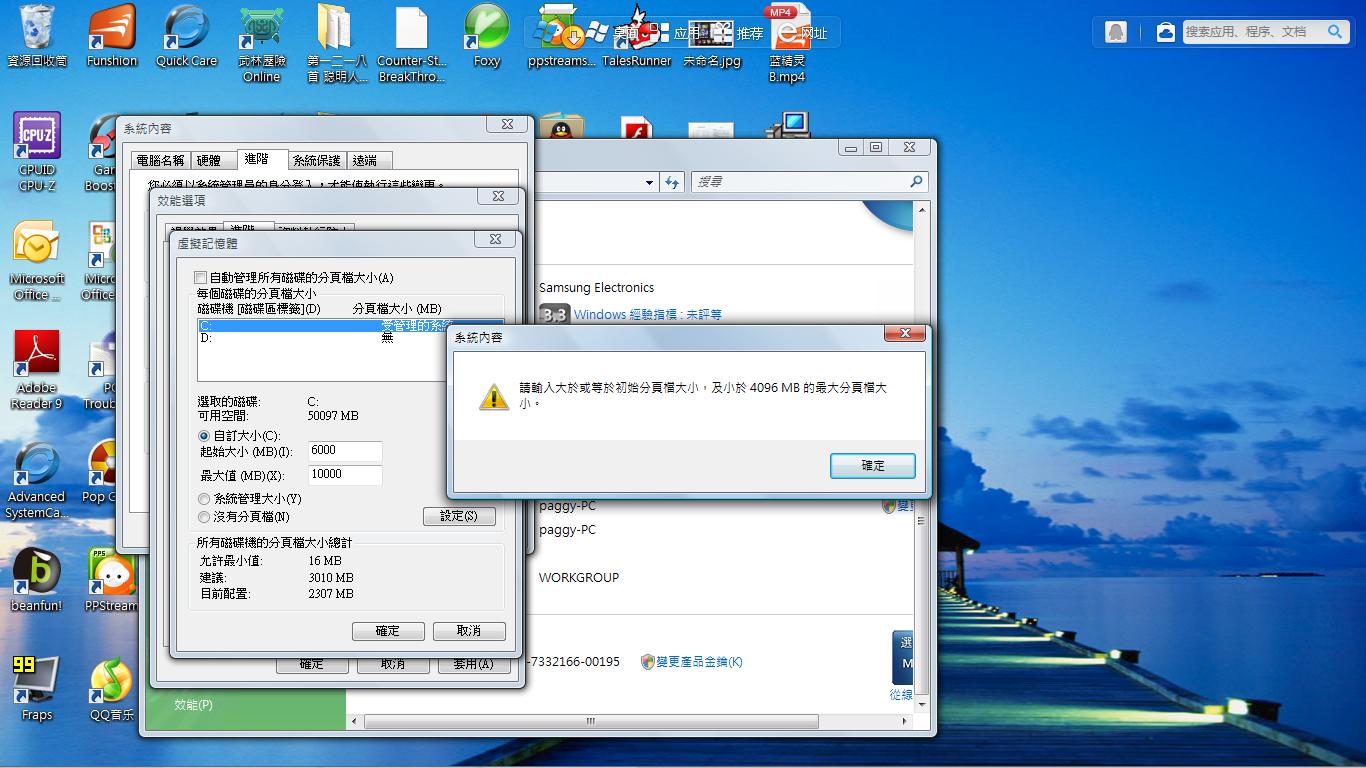
Task: Click 推荐 in the top desktop bar
Action: pos(750,33)
